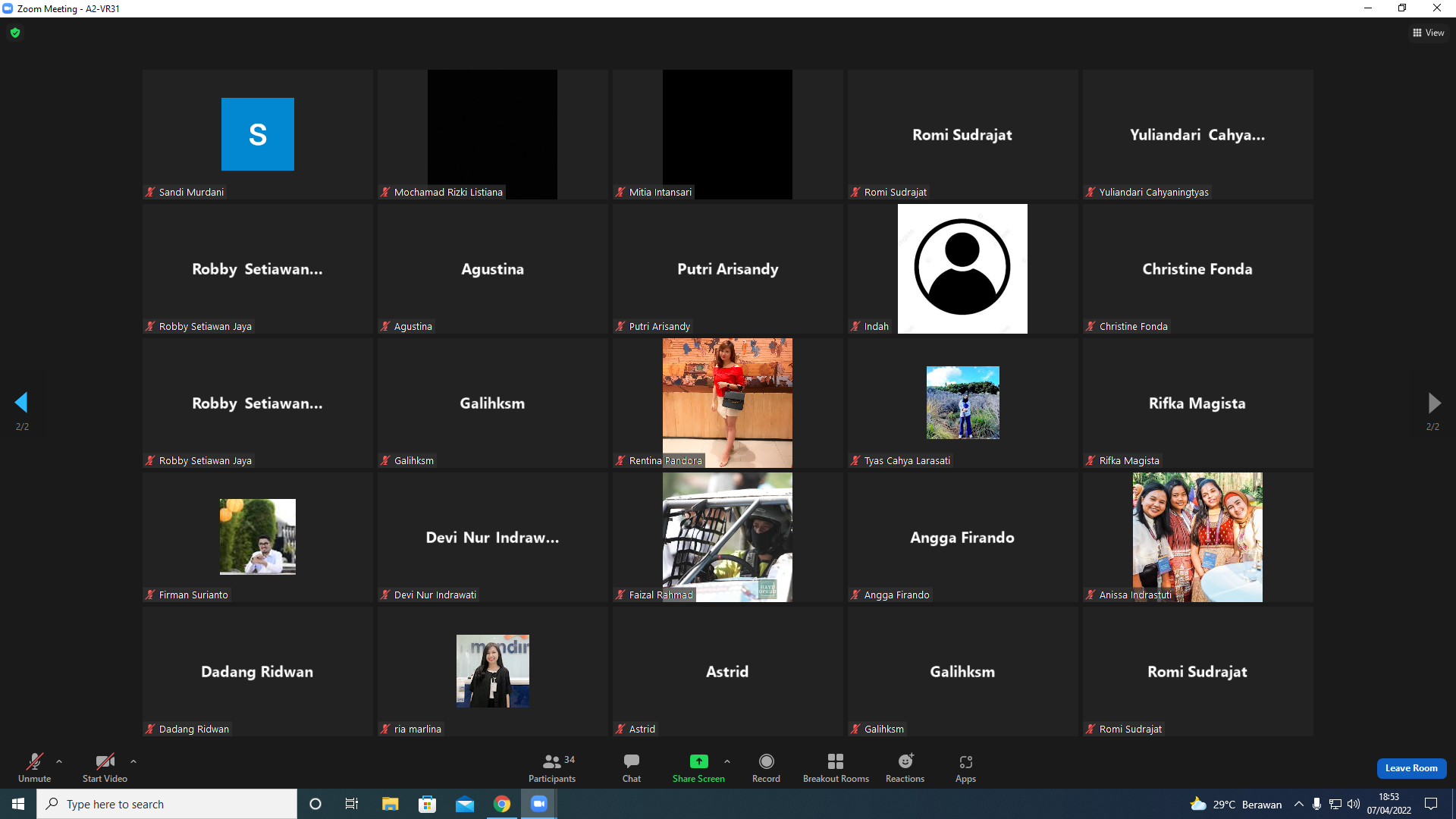Image resolution: width=1456 pixels, height=819 pixels.
Task: Click Galihksm's muted mic icon in the third row
Action: (385, 461)
